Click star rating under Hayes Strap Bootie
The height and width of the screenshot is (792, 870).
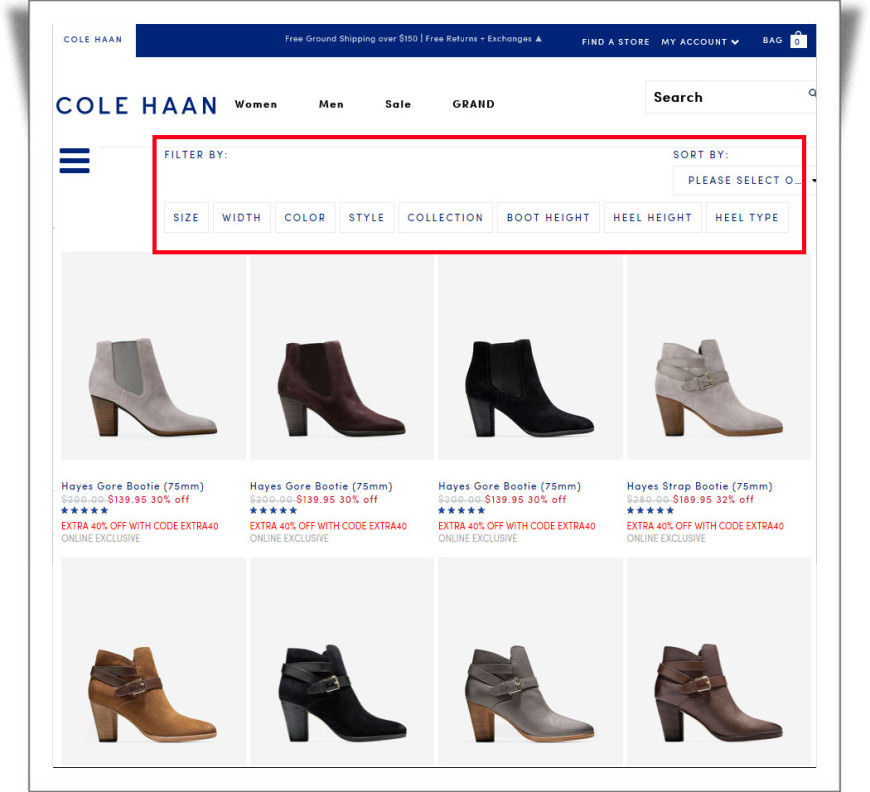click(650, 511)
